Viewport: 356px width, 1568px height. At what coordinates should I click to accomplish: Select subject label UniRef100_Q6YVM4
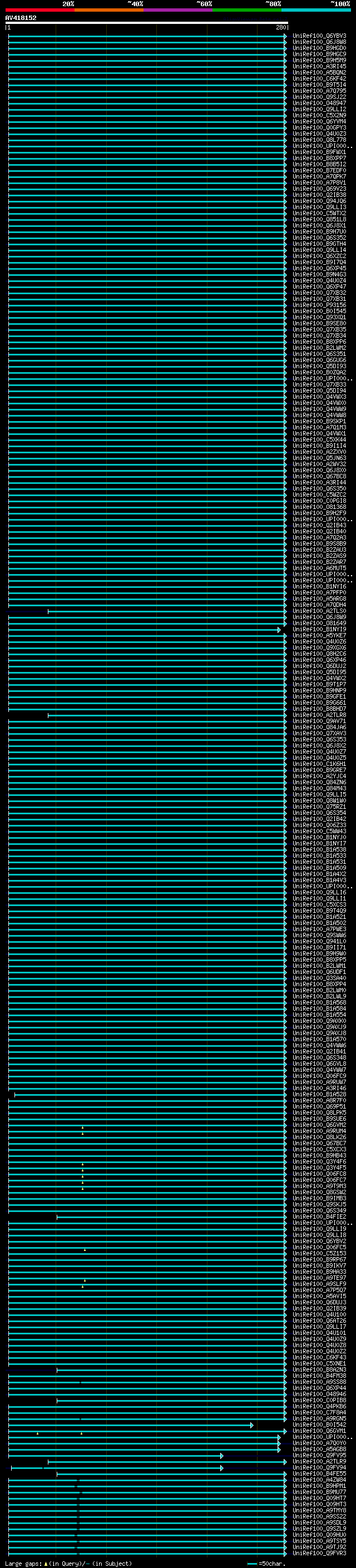pos(319,121)
